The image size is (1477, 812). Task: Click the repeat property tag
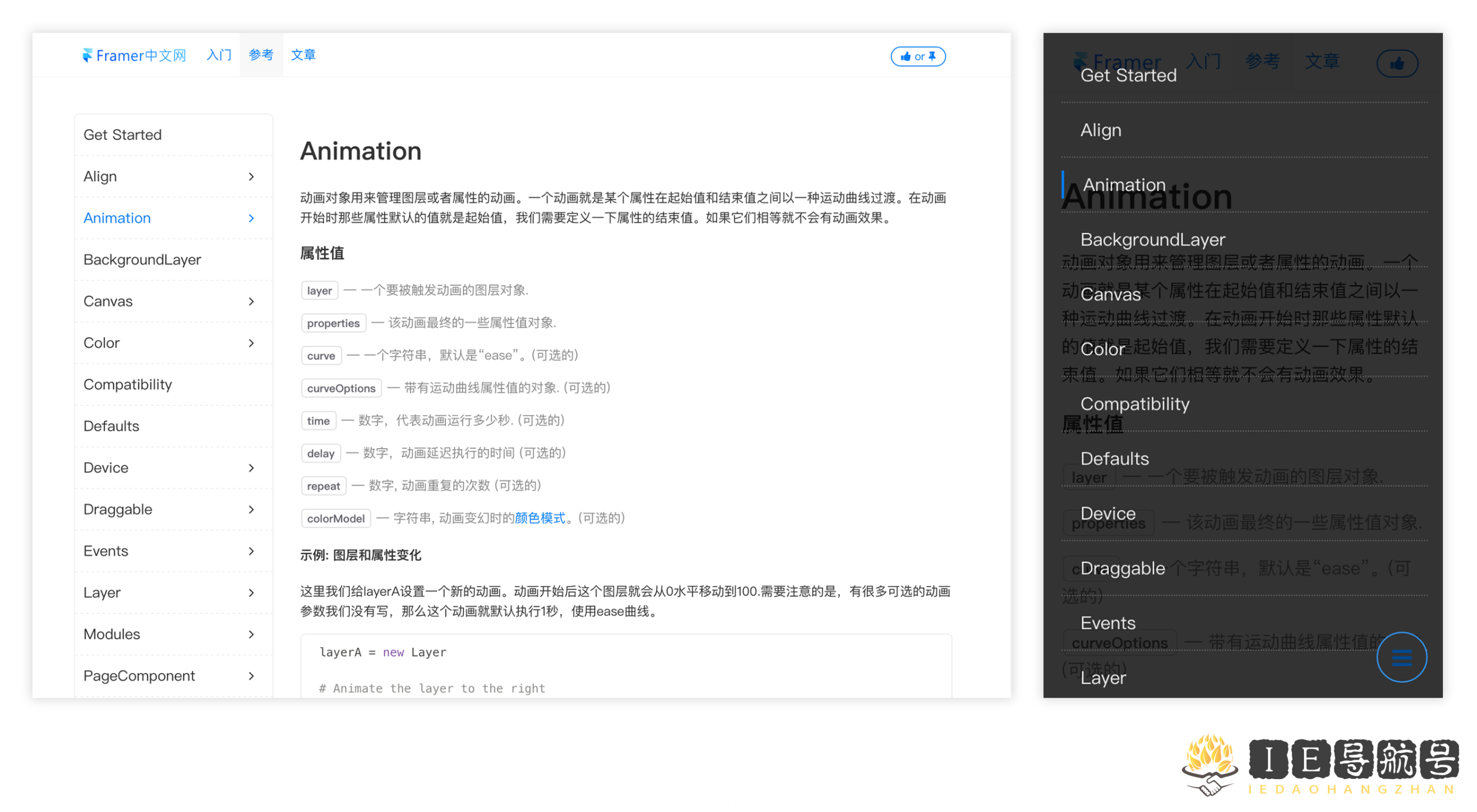323,486
